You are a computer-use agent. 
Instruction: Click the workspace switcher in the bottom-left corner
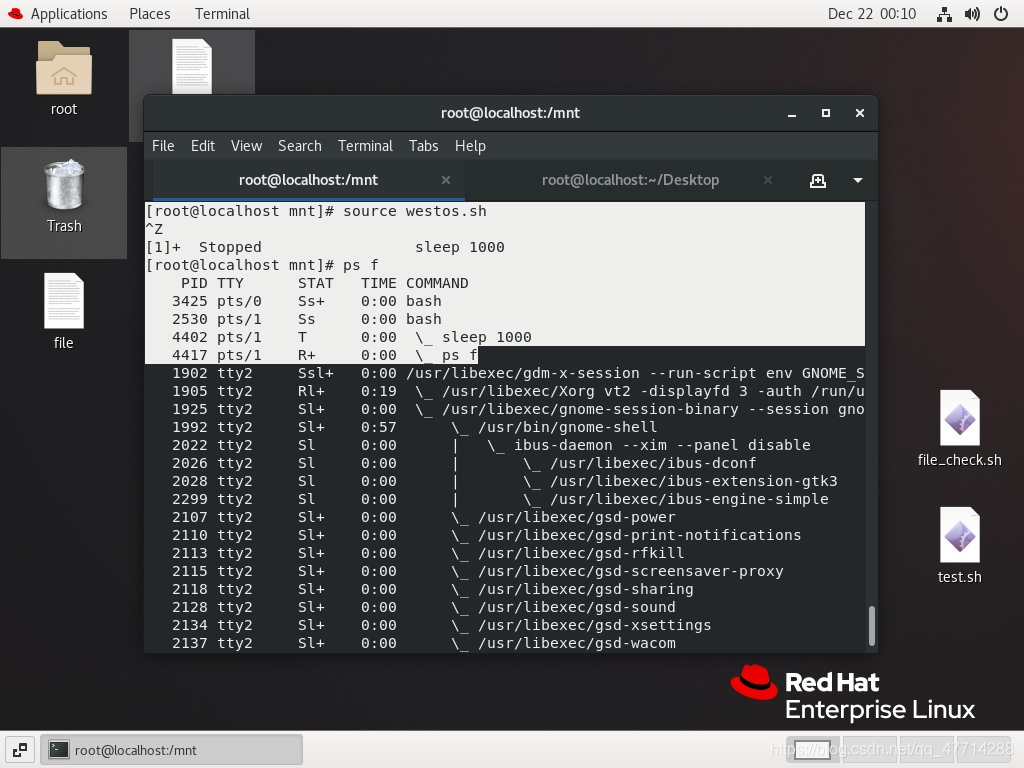20,749
